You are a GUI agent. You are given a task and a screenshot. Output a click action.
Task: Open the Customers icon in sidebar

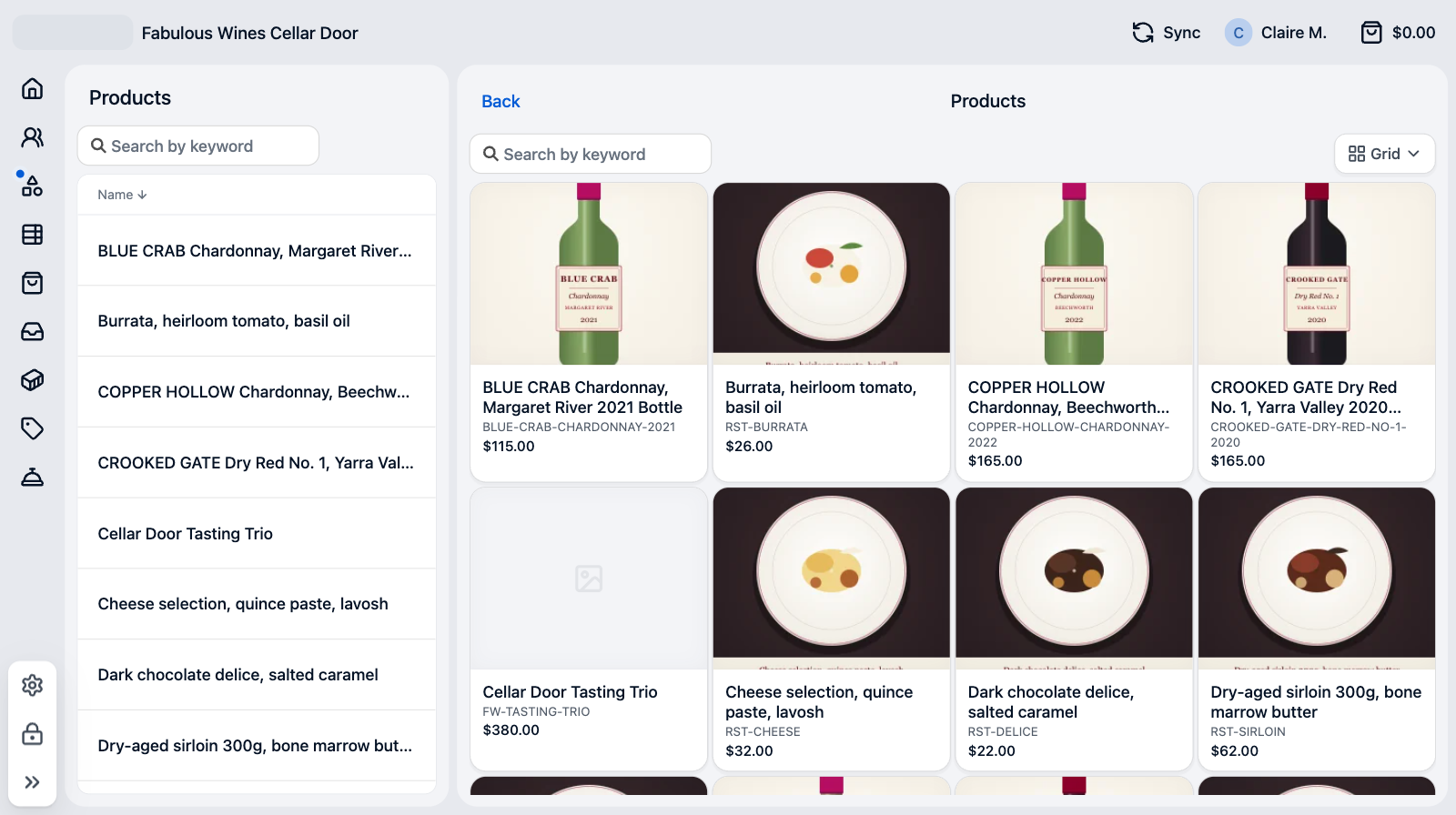coord(33,137)
